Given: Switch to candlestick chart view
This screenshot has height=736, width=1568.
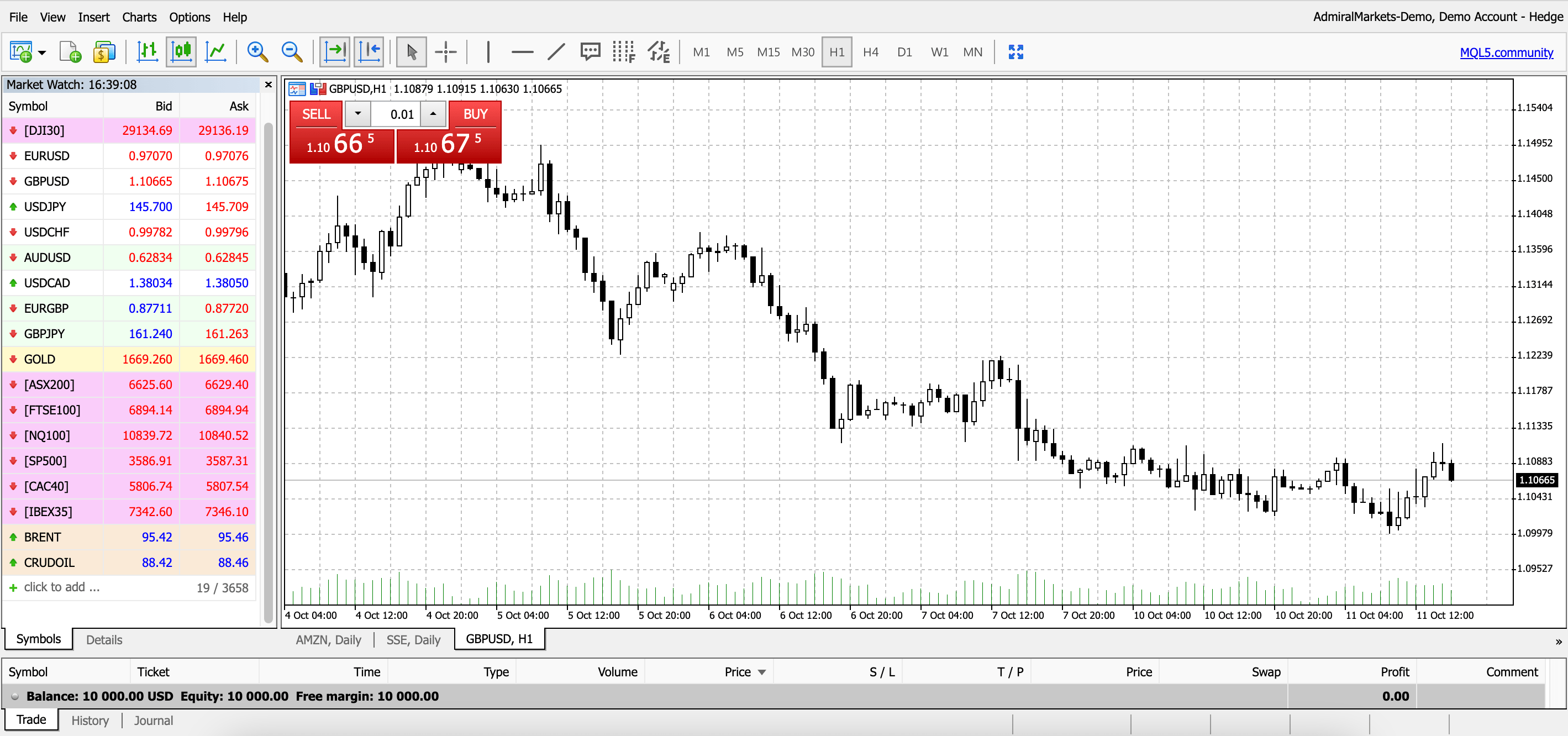Looking at the screenshot, I should [x=181, y=52].
